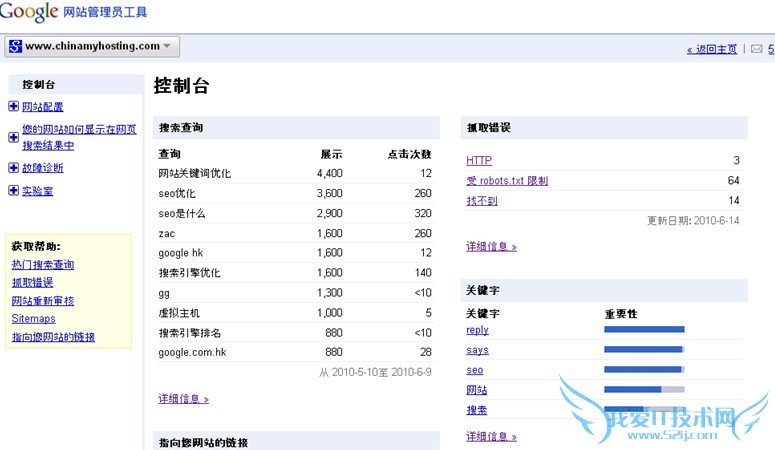Image resolution: width=775 pixels, height=450 pixels.
Task: Open the envelope messages icon
Action: coord(757,48)
